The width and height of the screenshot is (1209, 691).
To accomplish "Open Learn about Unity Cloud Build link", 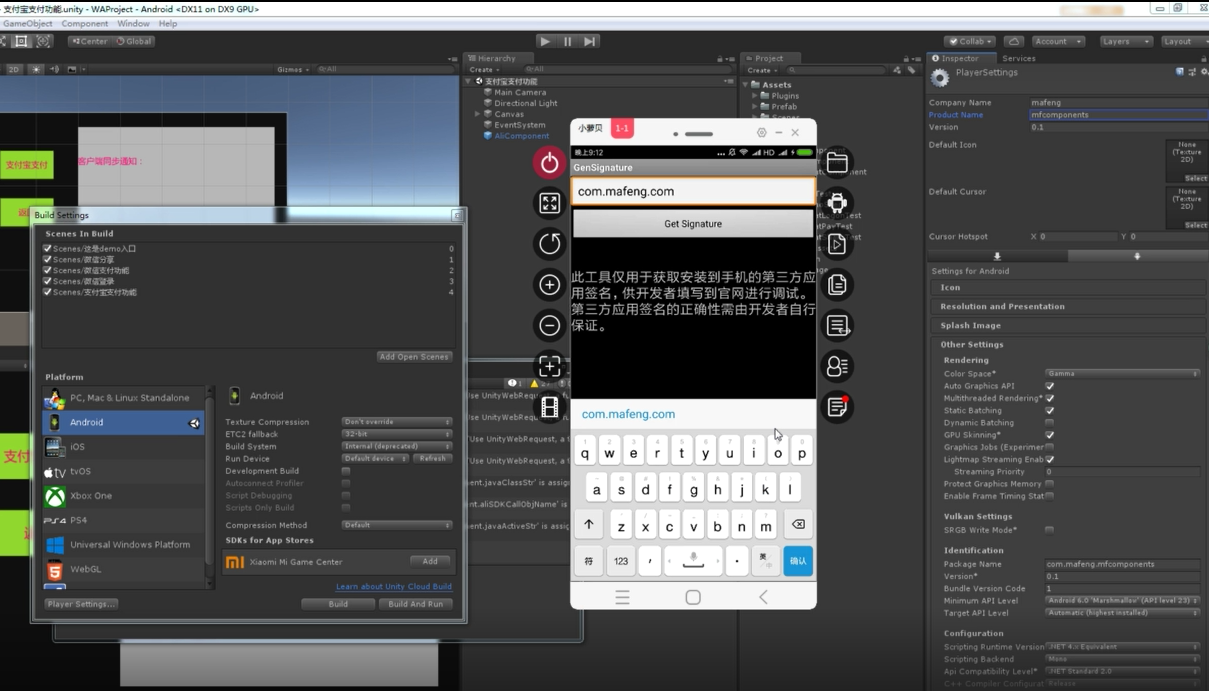I will coord(394,586).
